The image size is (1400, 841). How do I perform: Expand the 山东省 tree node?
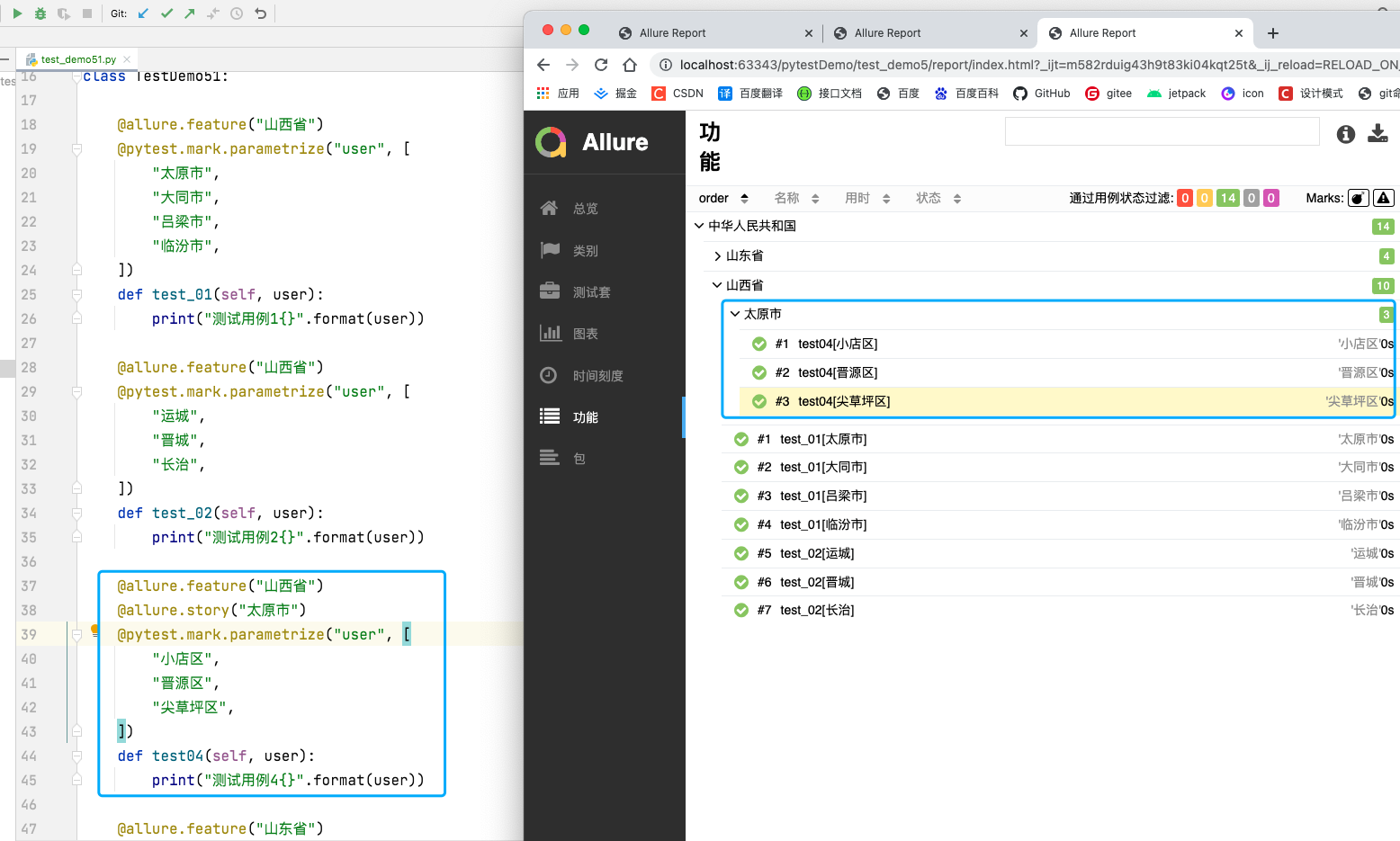[1053, 255]
